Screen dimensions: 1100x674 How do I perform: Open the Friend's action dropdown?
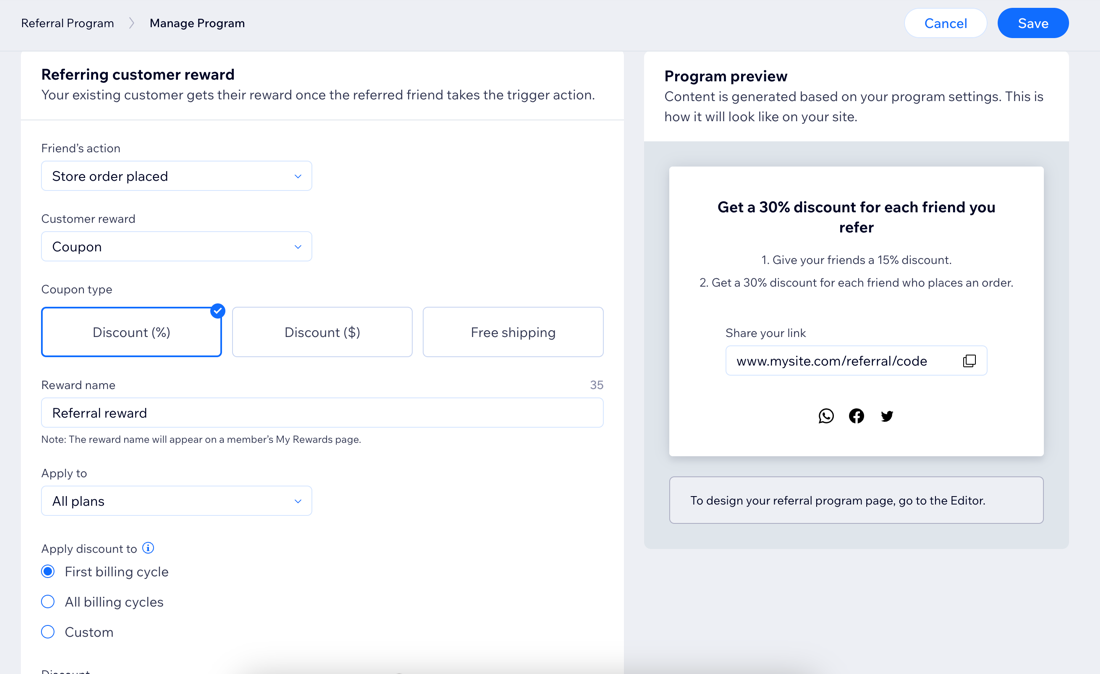click(176, 176)
